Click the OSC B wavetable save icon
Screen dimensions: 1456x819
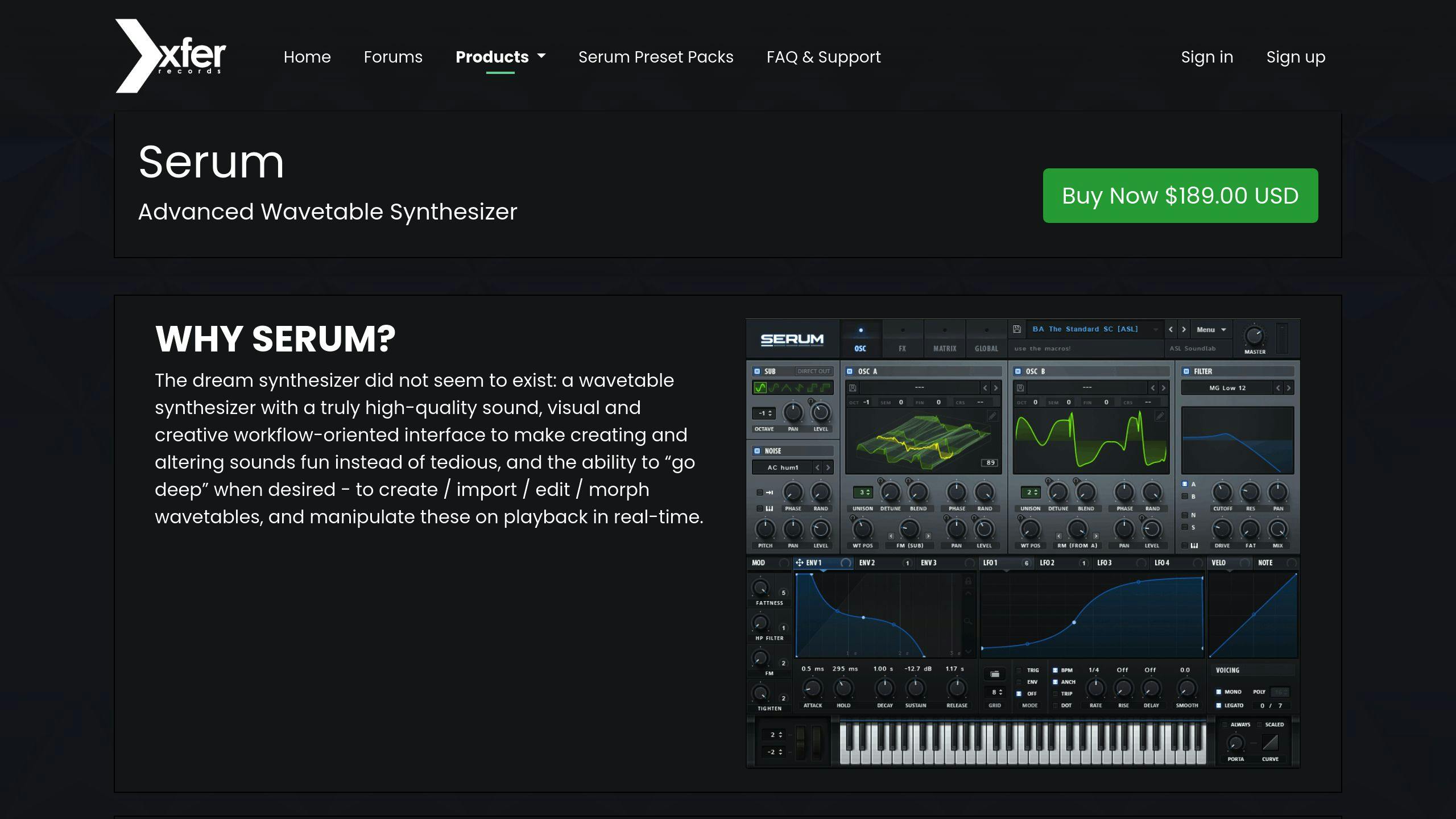click(1020, 388)
